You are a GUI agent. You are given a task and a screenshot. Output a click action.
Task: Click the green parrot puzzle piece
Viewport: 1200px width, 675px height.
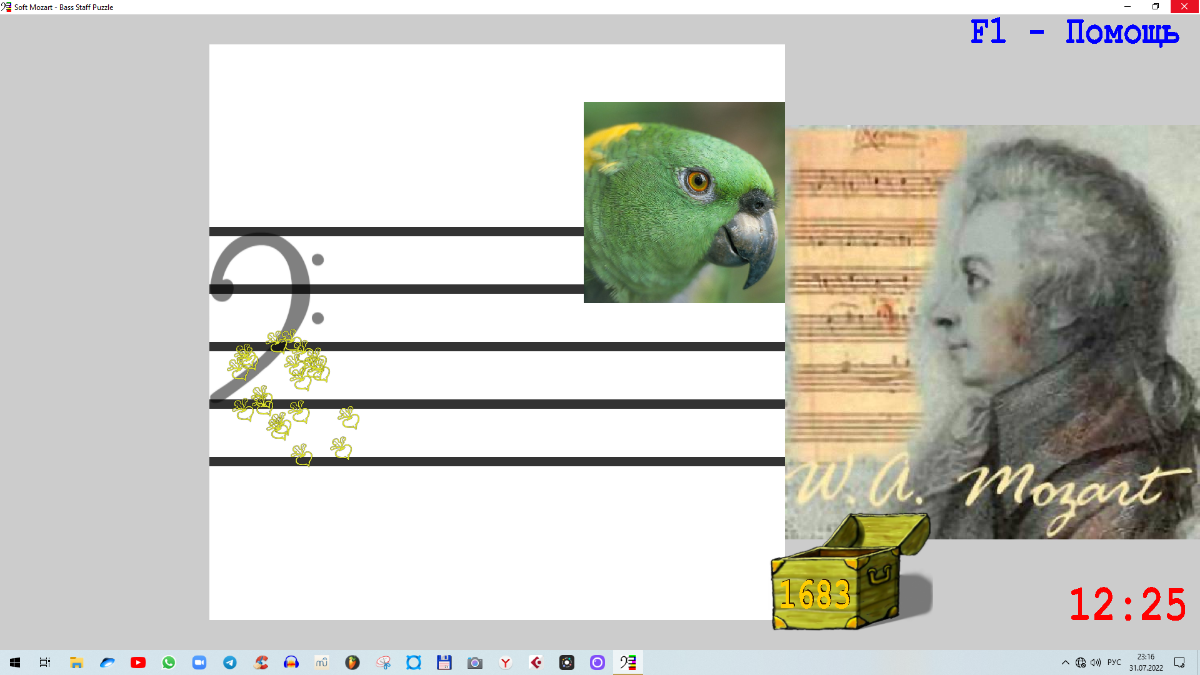pos(684,202)
